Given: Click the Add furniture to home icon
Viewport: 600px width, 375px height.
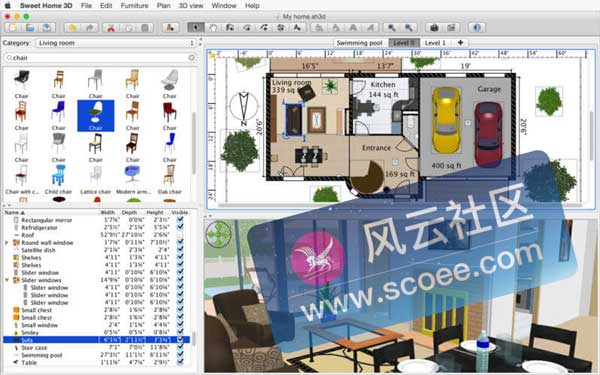Looking at the screenshot, I should [x=170, y=28].
